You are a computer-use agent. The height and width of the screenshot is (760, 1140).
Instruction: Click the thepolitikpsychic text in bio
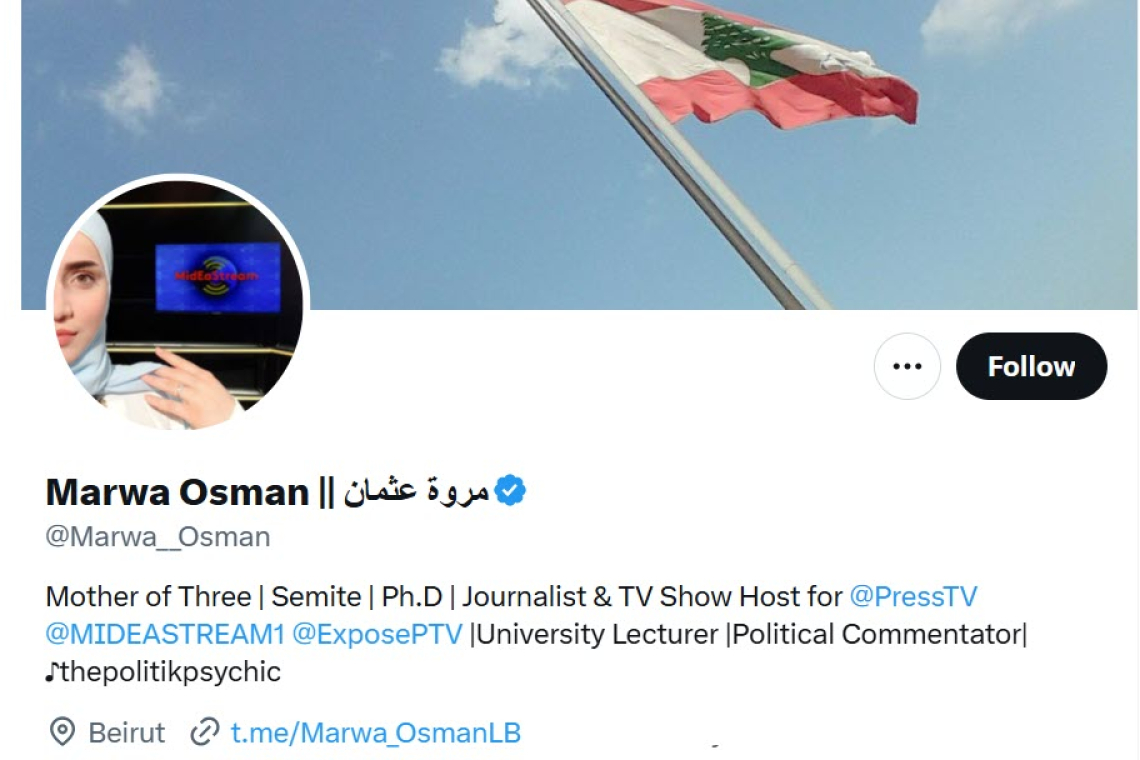click(171, 672)
